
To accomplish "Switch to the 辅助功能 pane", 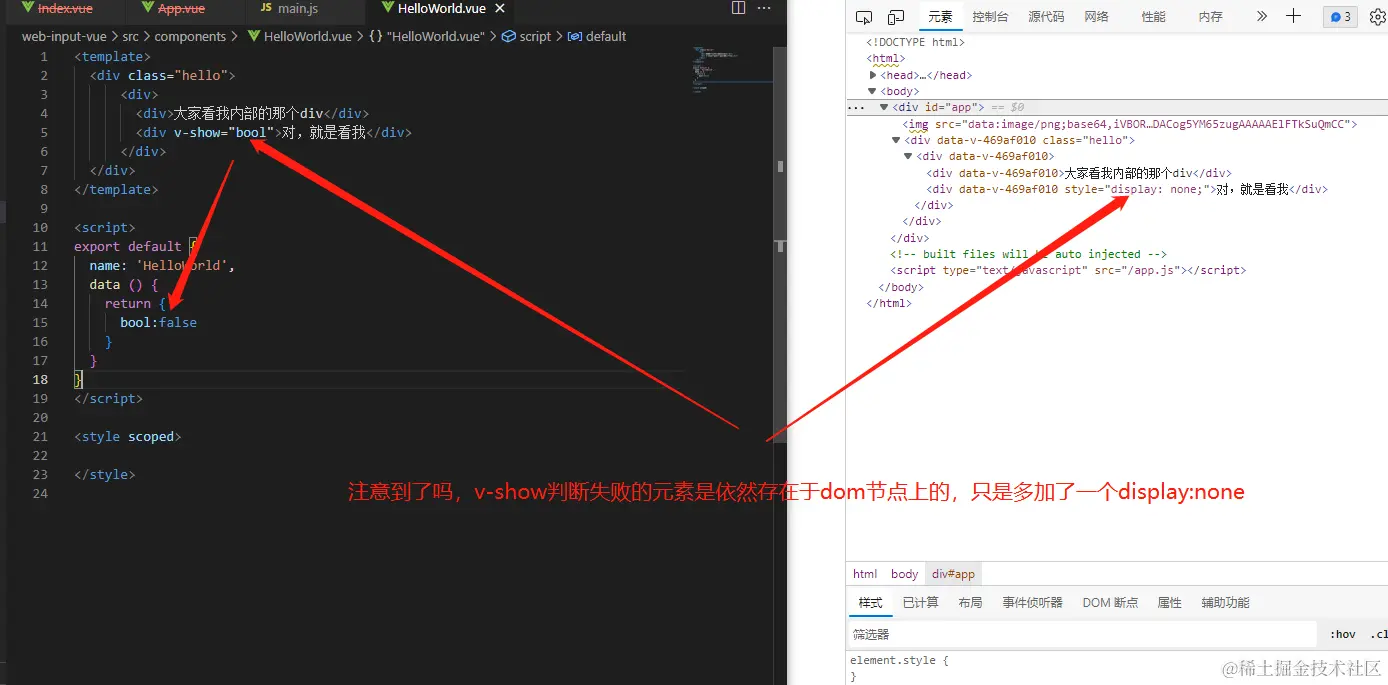I will click(x=1225, y=602).
